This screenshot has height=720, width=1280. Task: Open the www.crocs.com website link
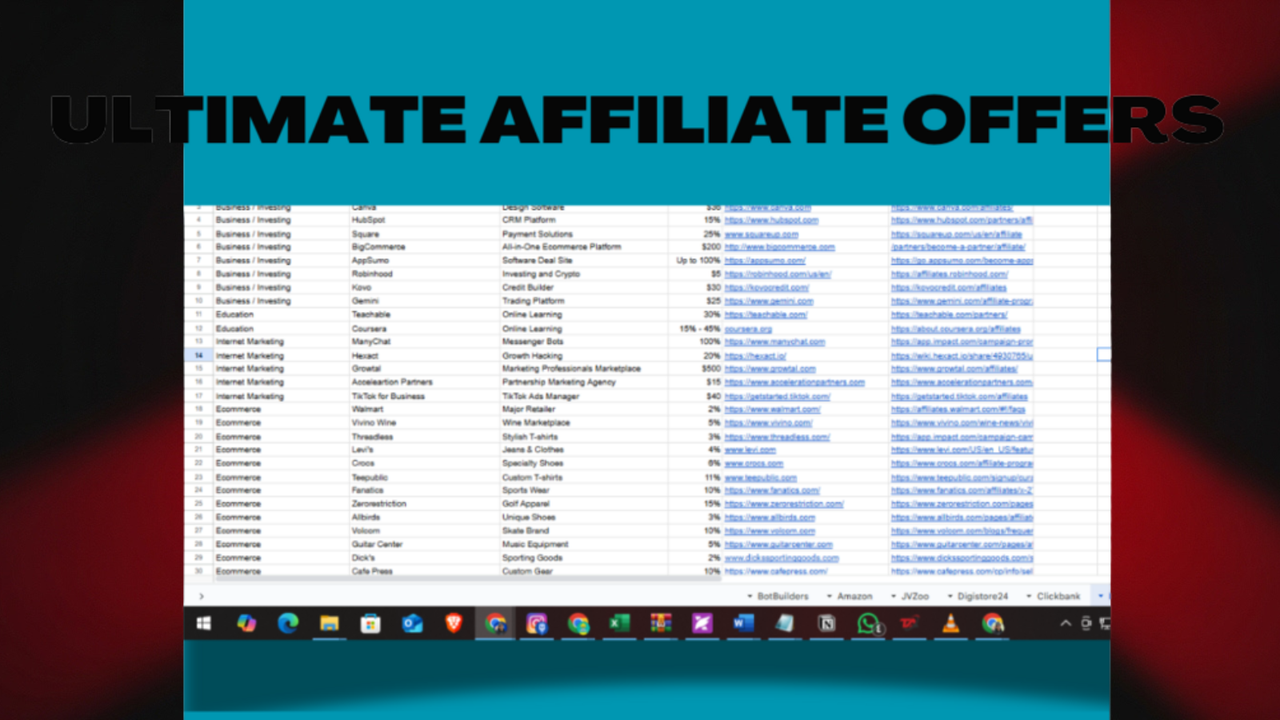(754, 464)
